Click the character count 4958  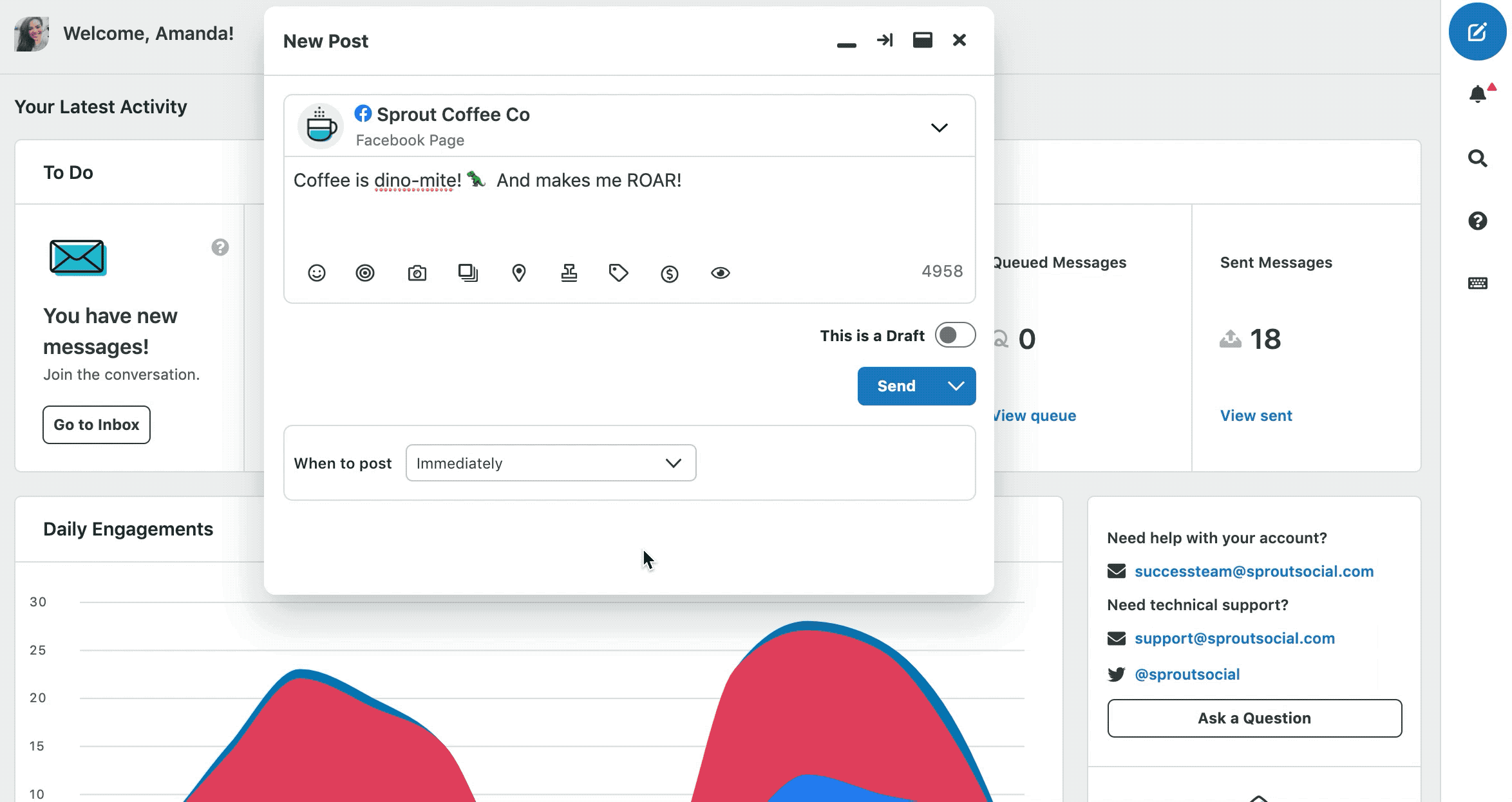942,271
